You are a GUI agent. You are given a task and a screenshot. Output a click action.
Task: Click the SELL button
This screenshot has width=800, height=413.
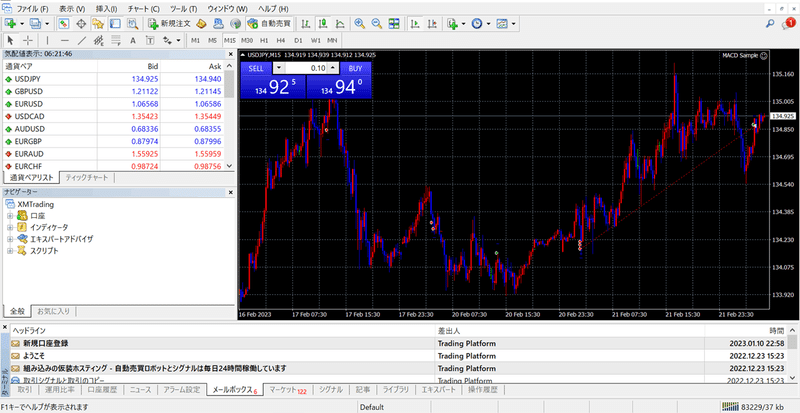[256, 68]
